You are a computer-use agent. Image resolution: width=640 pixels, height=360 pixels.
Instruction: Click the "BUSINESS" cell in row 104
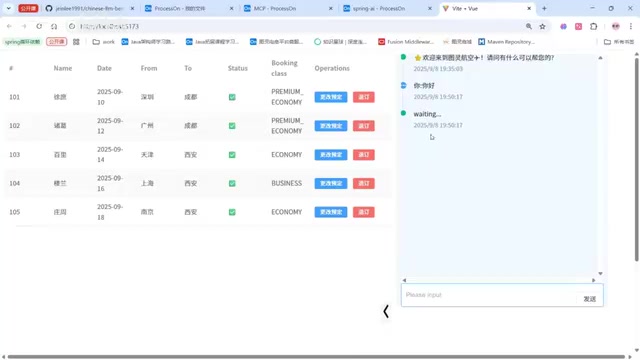[287, 183]
